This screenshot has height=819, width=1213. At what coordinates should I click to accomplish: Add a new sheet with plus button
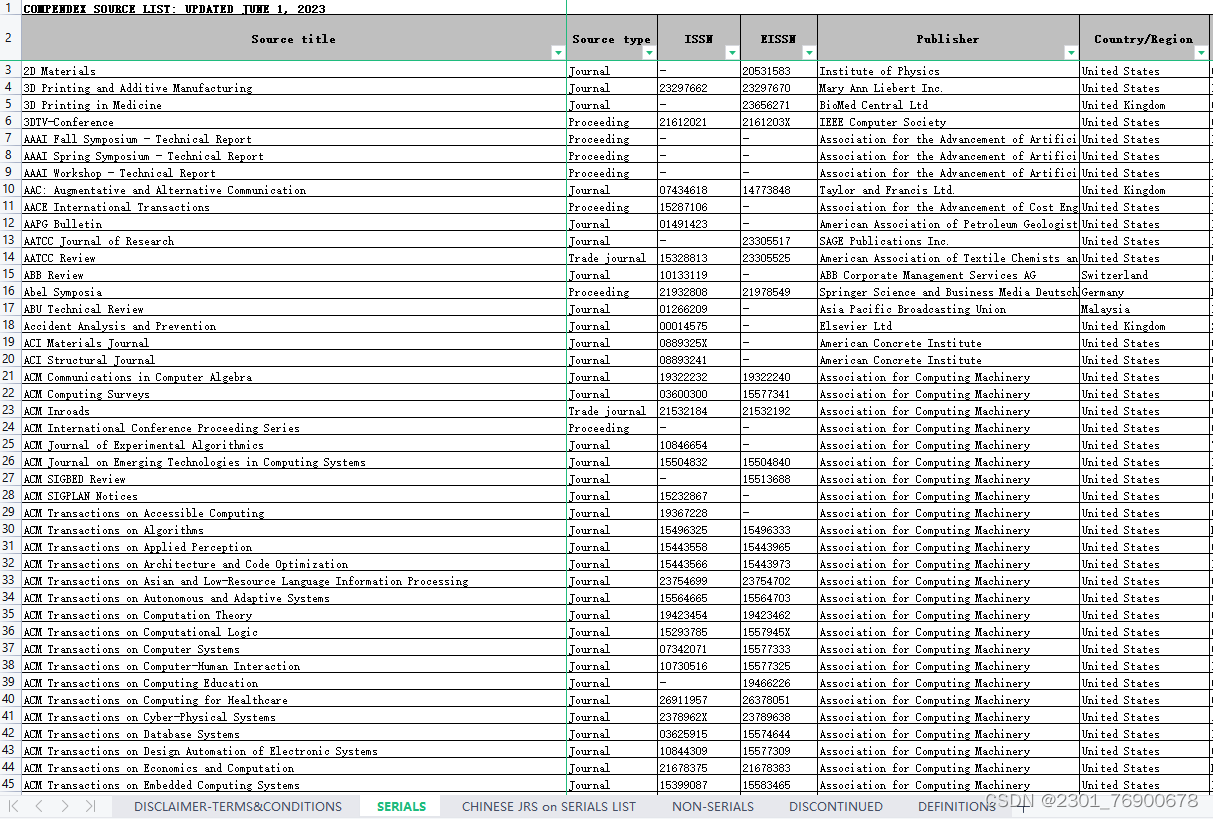pos(1022,806)
